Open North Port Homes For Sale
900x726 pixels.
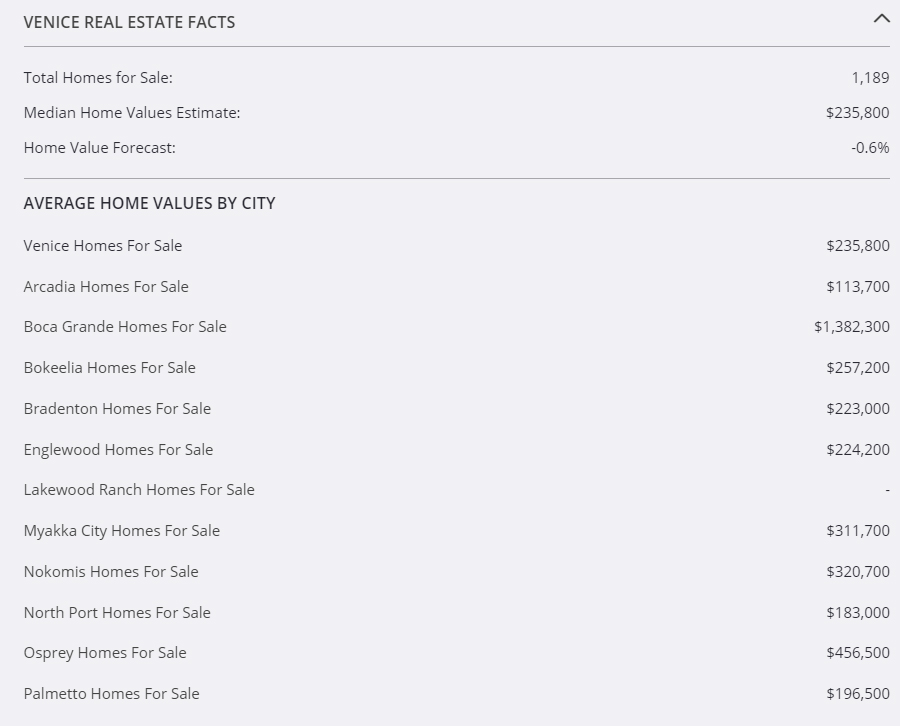[117, 613]
